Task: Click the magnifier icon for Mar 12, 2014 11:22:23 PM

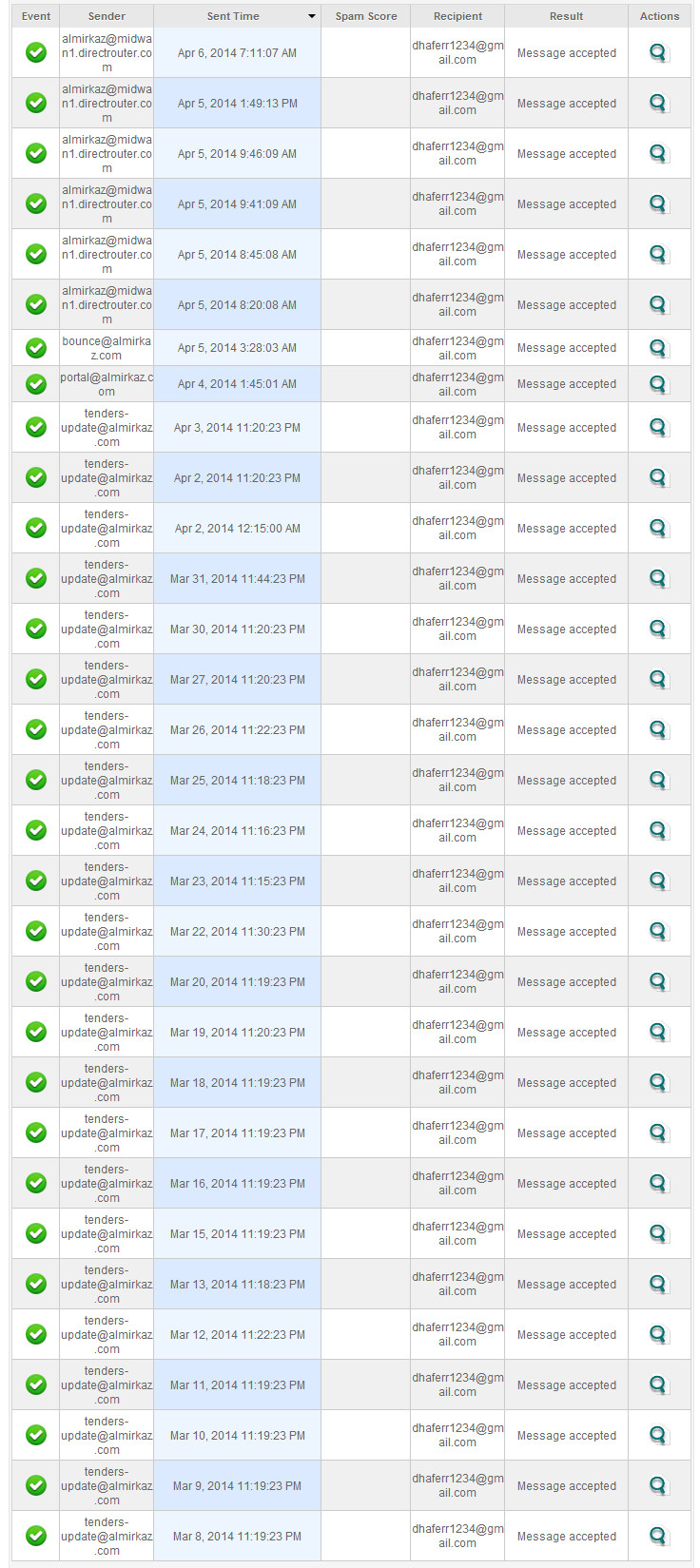Action: [x=658, y=1335]
